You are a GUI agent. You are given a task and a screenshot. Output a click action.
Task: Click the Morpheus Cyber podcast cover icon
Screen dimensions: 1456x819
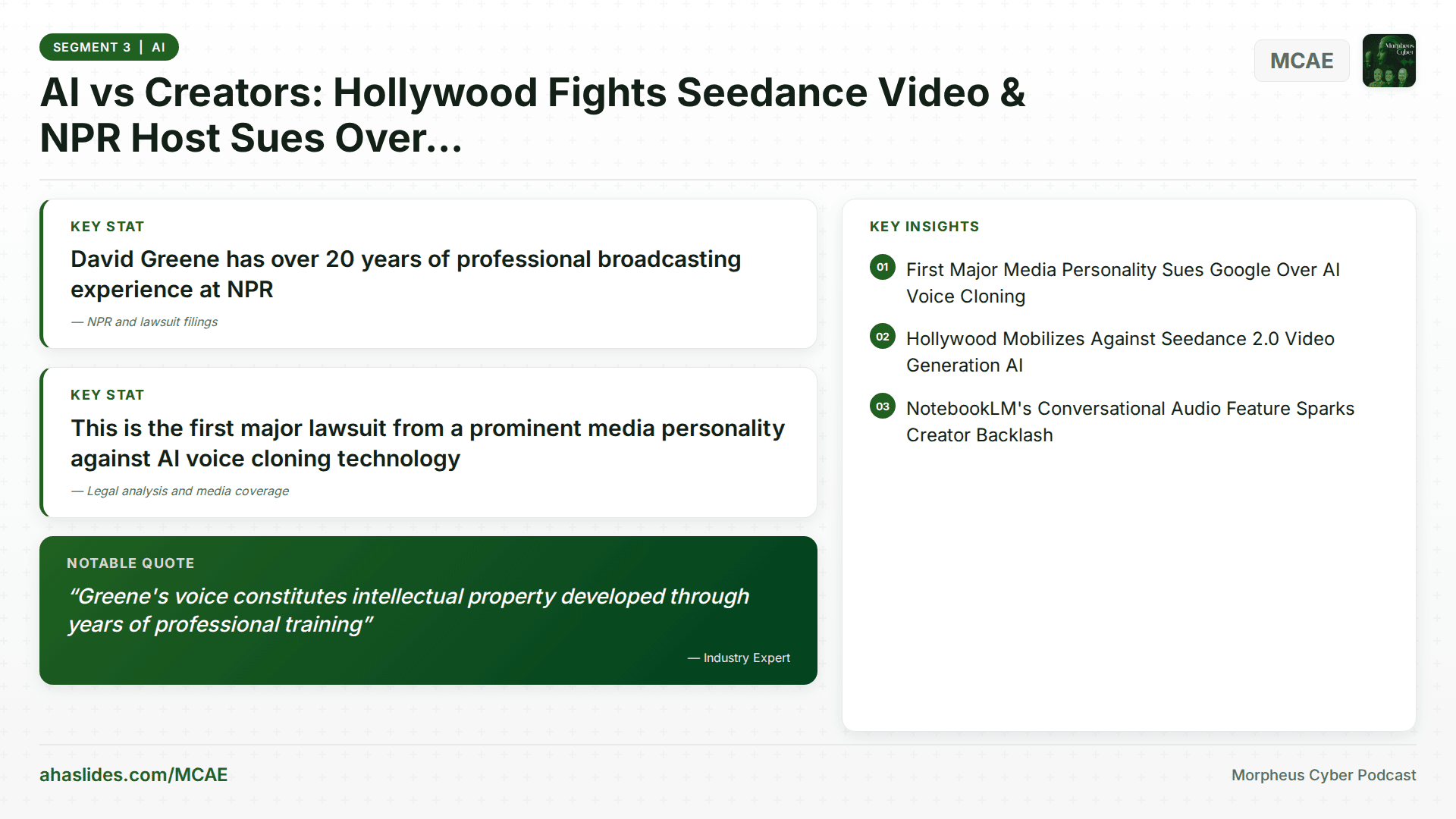1389,61
